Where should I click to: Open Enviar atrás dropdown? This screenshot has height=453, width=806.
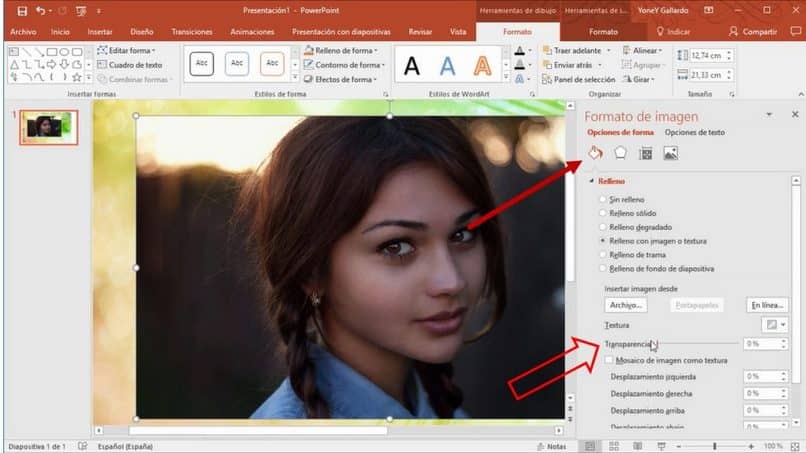(572, 65)
